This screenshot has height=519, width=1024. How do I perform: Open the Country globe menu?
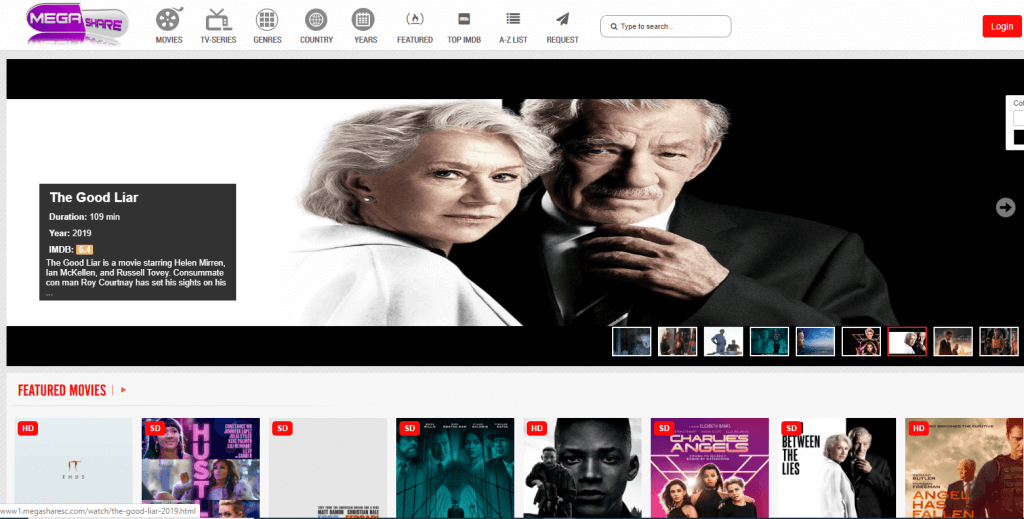(x=316, y=26)
